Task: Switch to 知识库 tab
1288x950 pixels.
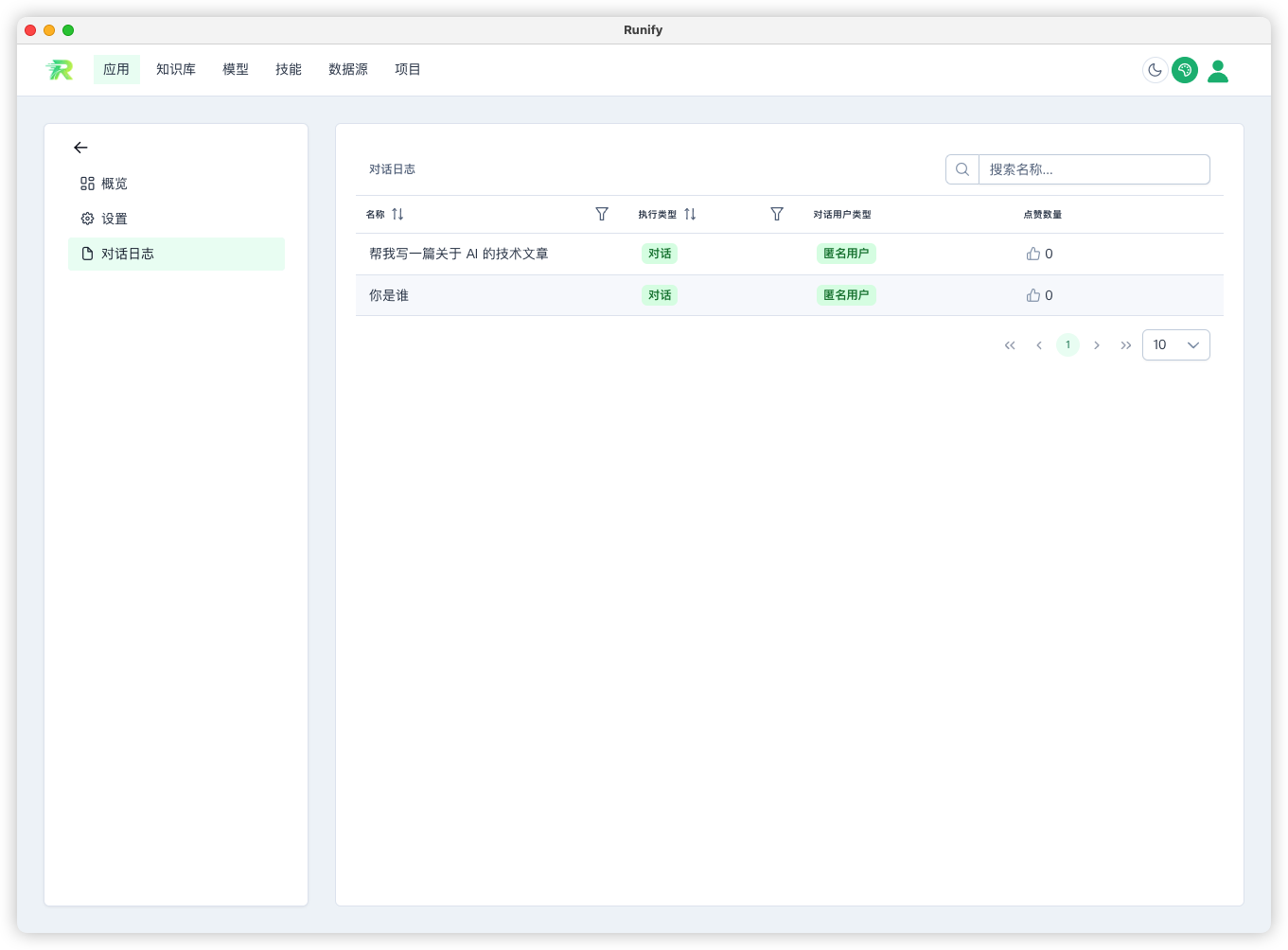Action: click(x=176, y=69)
